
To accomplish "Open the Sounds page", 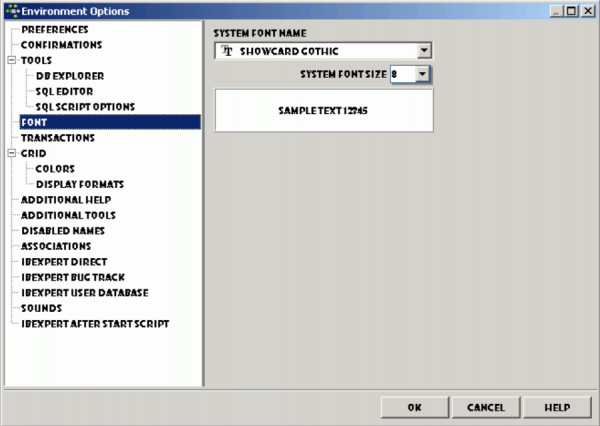I will click(x=41, y=308).
